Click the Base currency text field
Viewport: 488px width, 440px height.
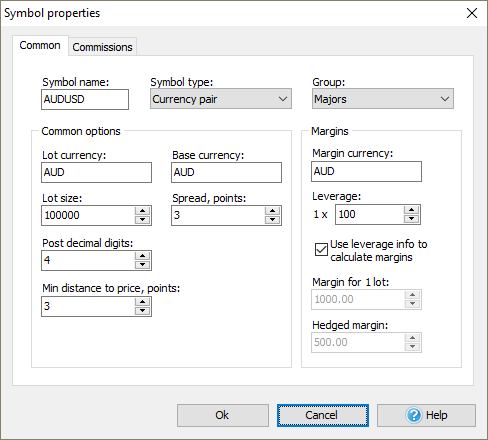226,172
